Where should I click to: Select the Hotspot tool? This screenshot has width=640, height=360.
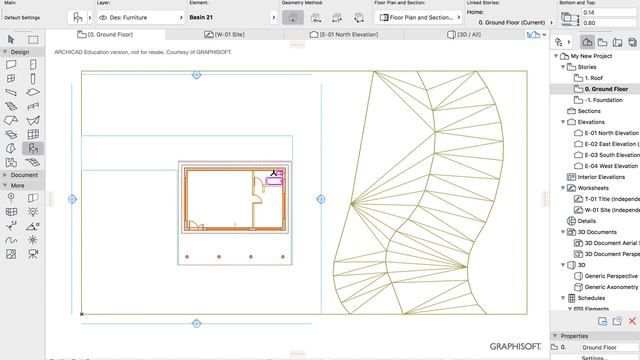33,240
